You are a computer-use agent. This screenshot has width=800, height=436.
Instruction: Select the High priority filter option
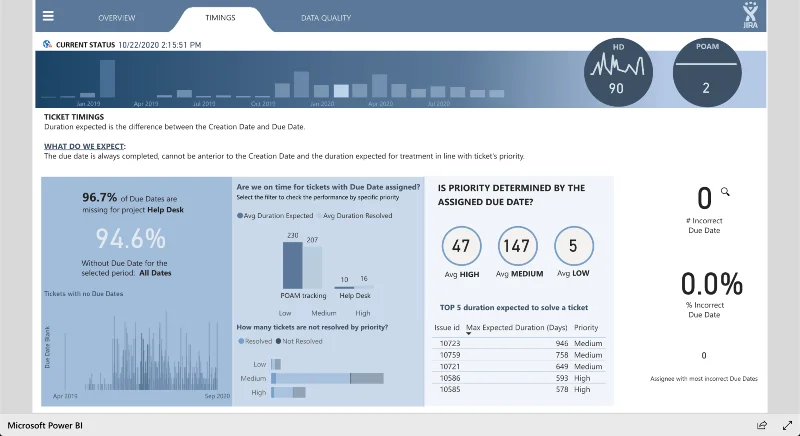point(363,313)
